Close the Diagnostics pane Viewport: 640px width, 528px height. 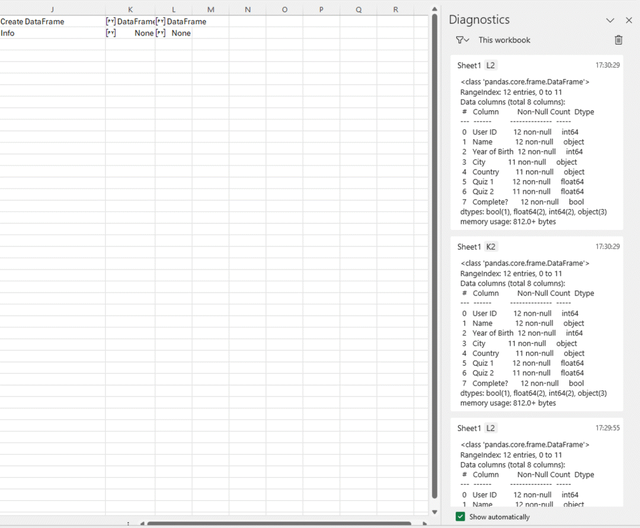tap(629, 20)
